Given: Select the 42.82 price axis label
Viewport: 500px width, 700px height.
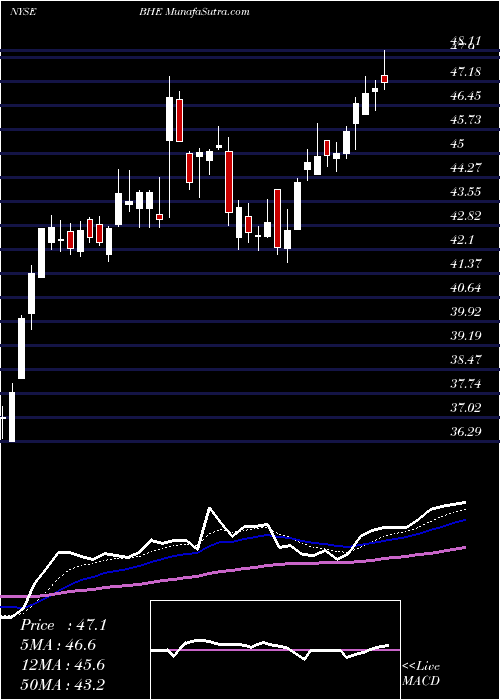Looking at the screenshot, I should [466, 216].
